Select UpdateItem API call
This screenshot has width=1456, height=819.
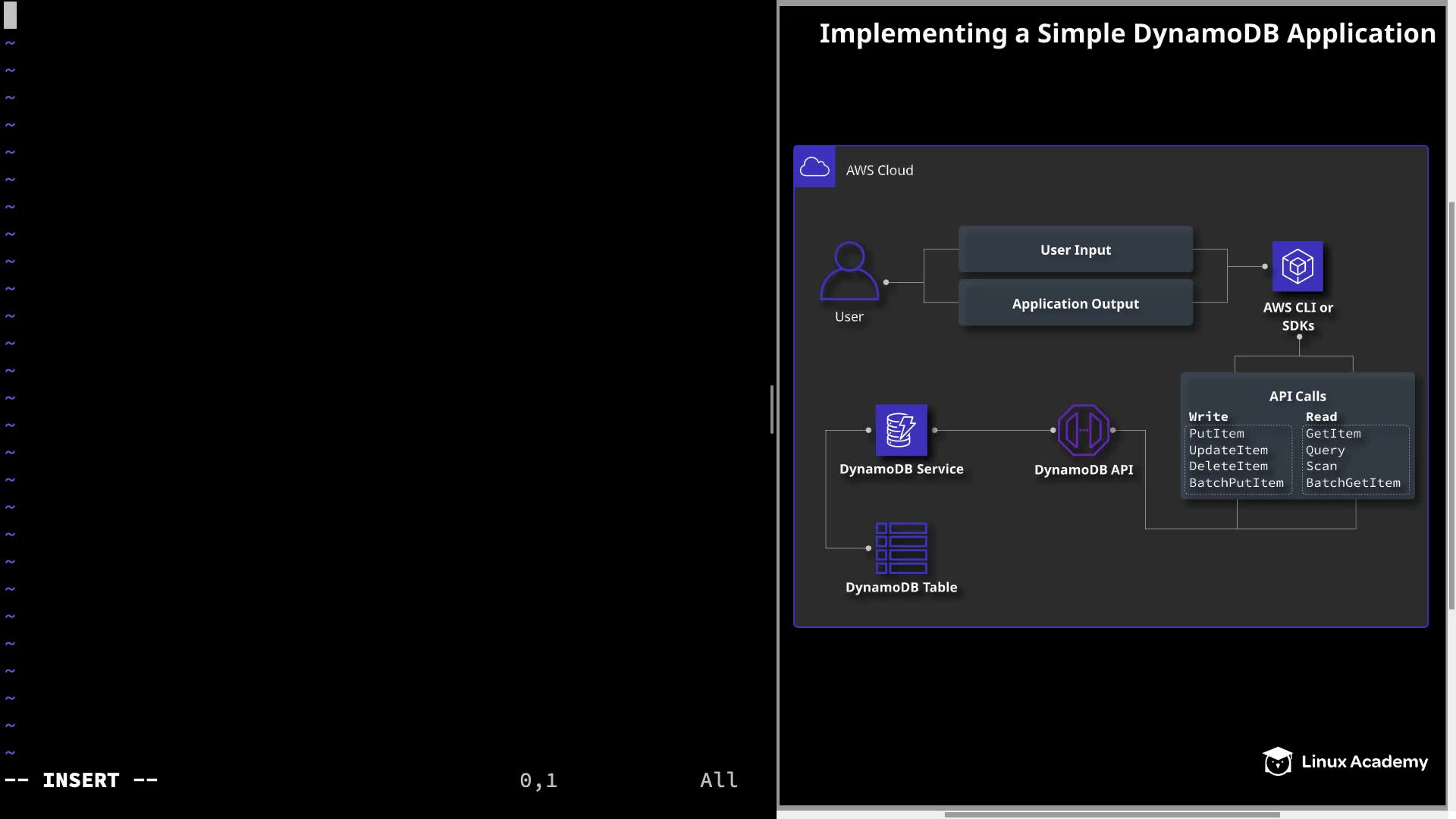click(1228, 450)
